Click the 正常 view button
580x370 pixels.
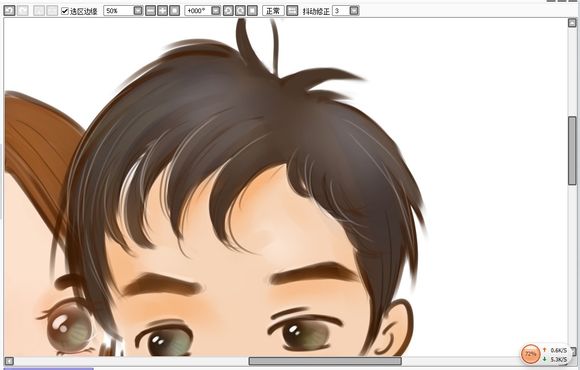coord(273,11)
